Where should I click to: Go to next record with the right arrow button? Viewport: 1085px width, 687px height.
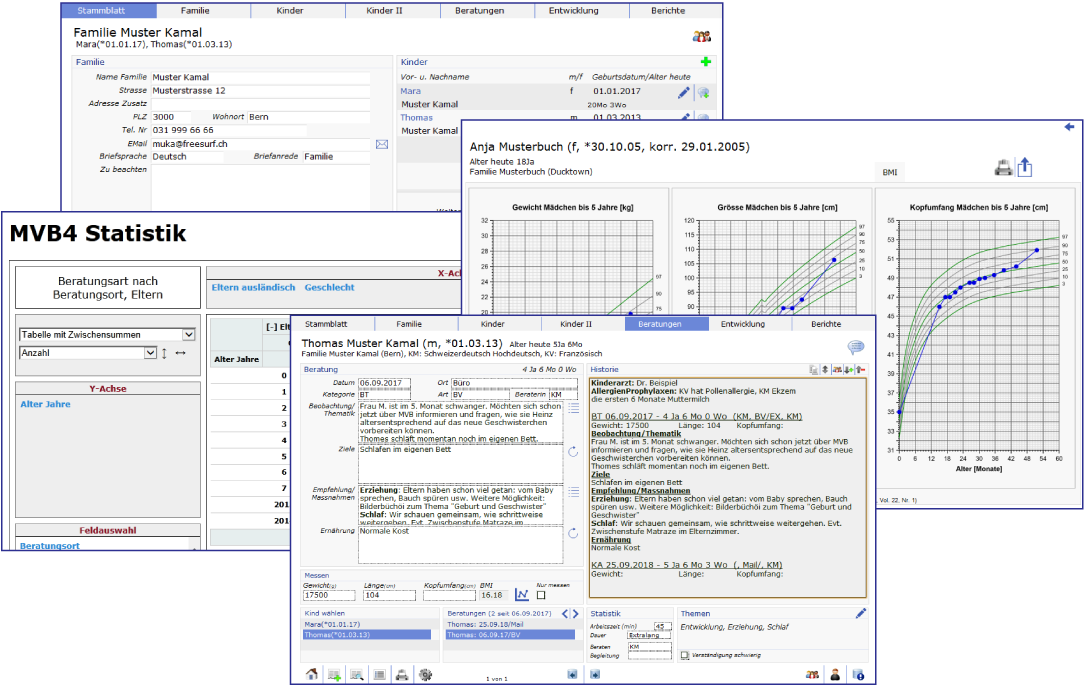coord(595,674)
